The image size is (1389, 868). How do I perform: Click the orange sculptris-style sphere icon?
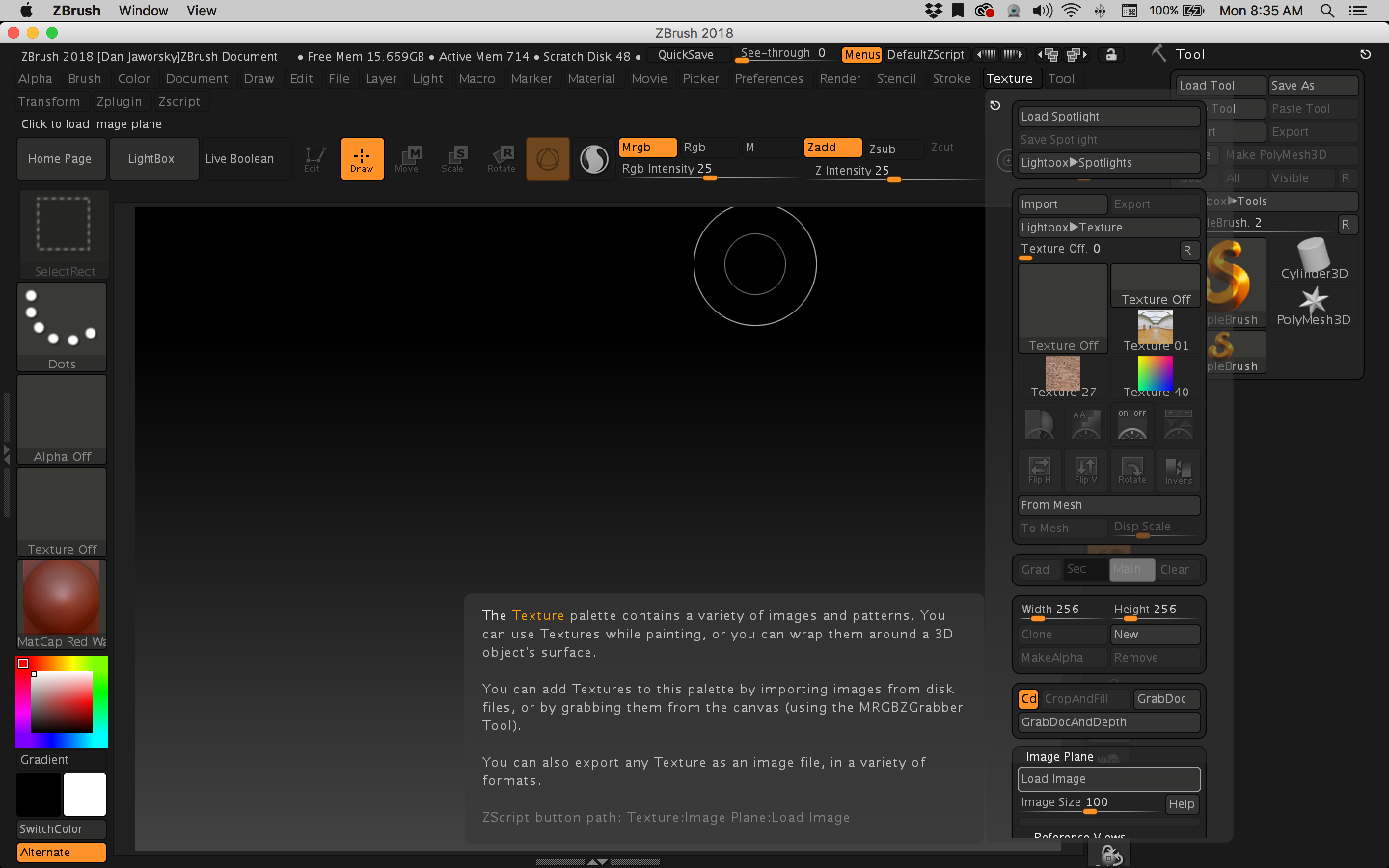(x=547, y=159)
